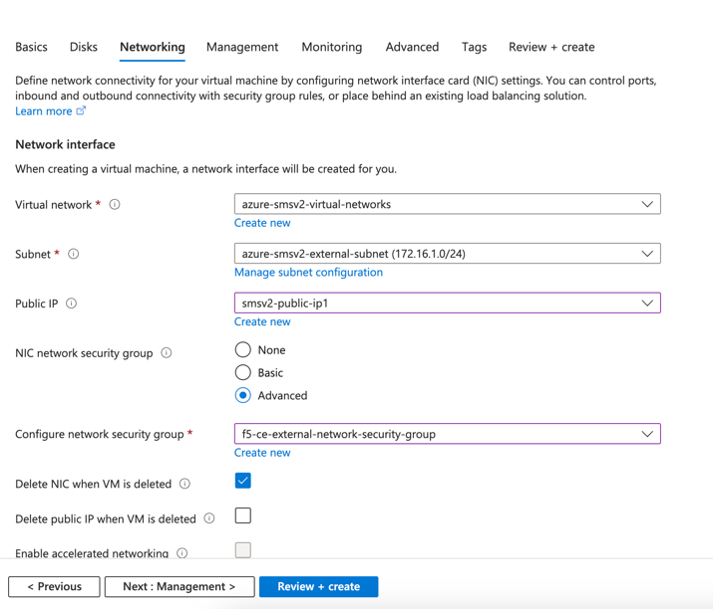Expand the Public IP dropdown

tap(447, 303)
